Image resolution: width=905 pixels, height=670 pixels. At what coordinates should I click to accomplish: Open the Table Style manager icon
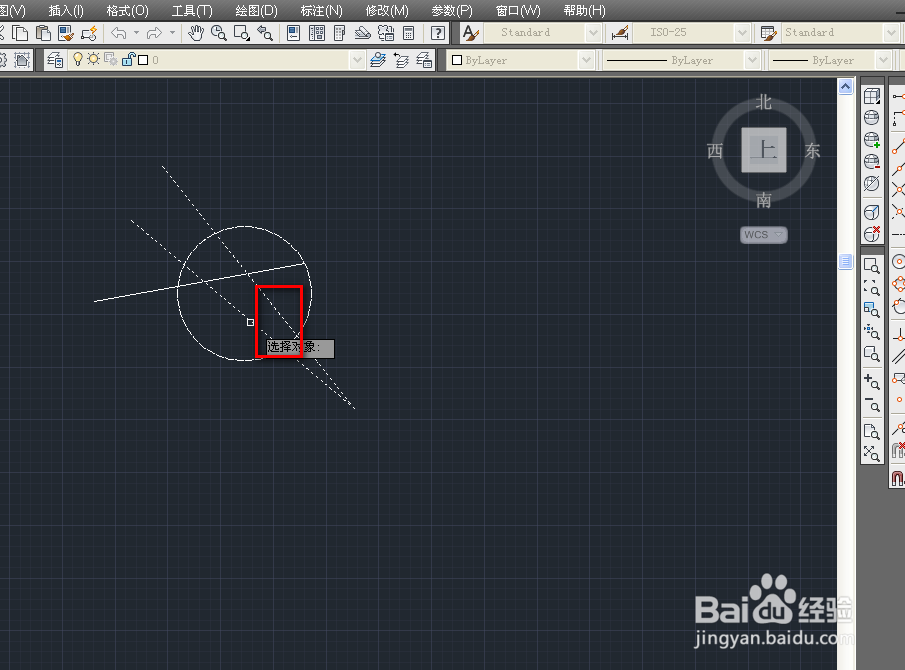pos(768,33)
